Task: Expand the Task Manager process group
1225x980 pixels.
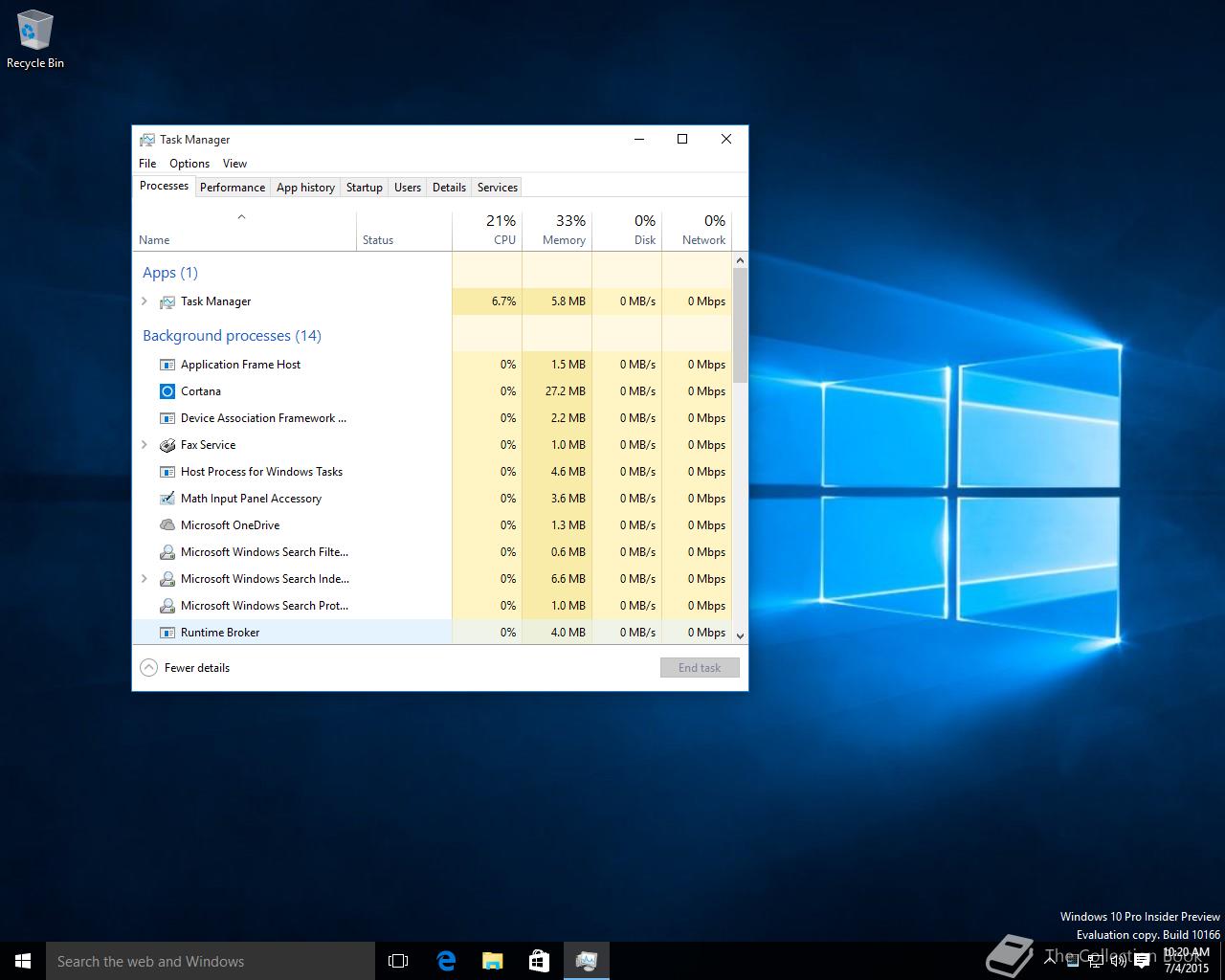Action: 145,301
